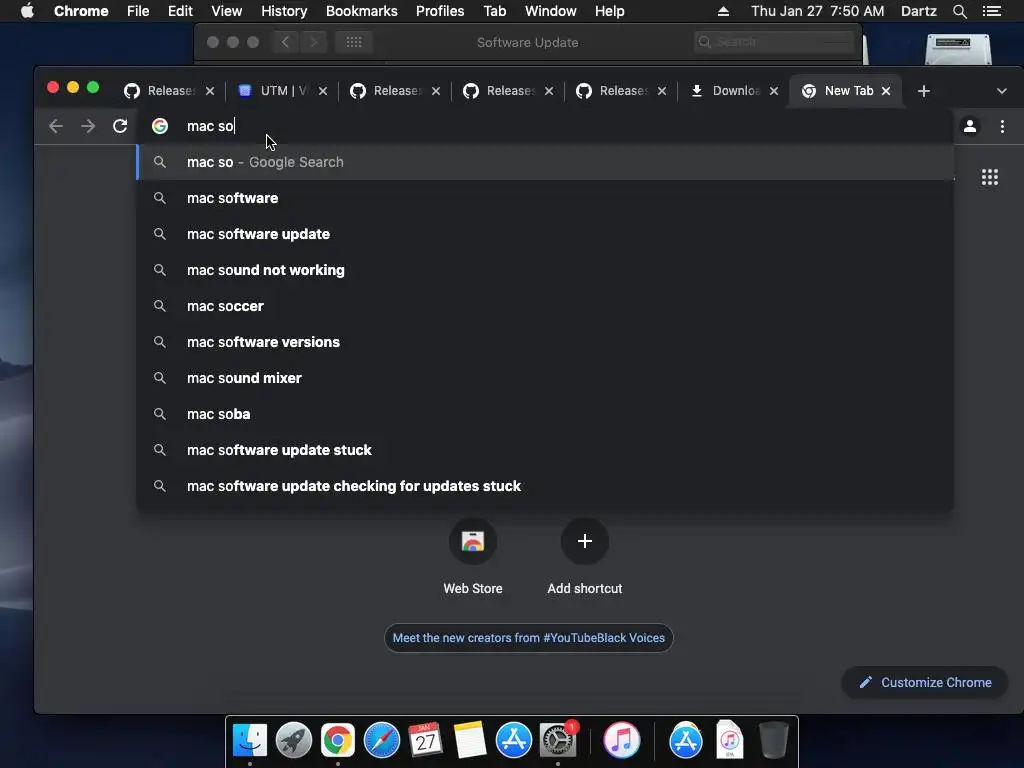Image resolution: width=1024 pixels, height=768 pixels.
Task: Choose the 'mac software update' suggestion
Action: [x=545, y=234]
